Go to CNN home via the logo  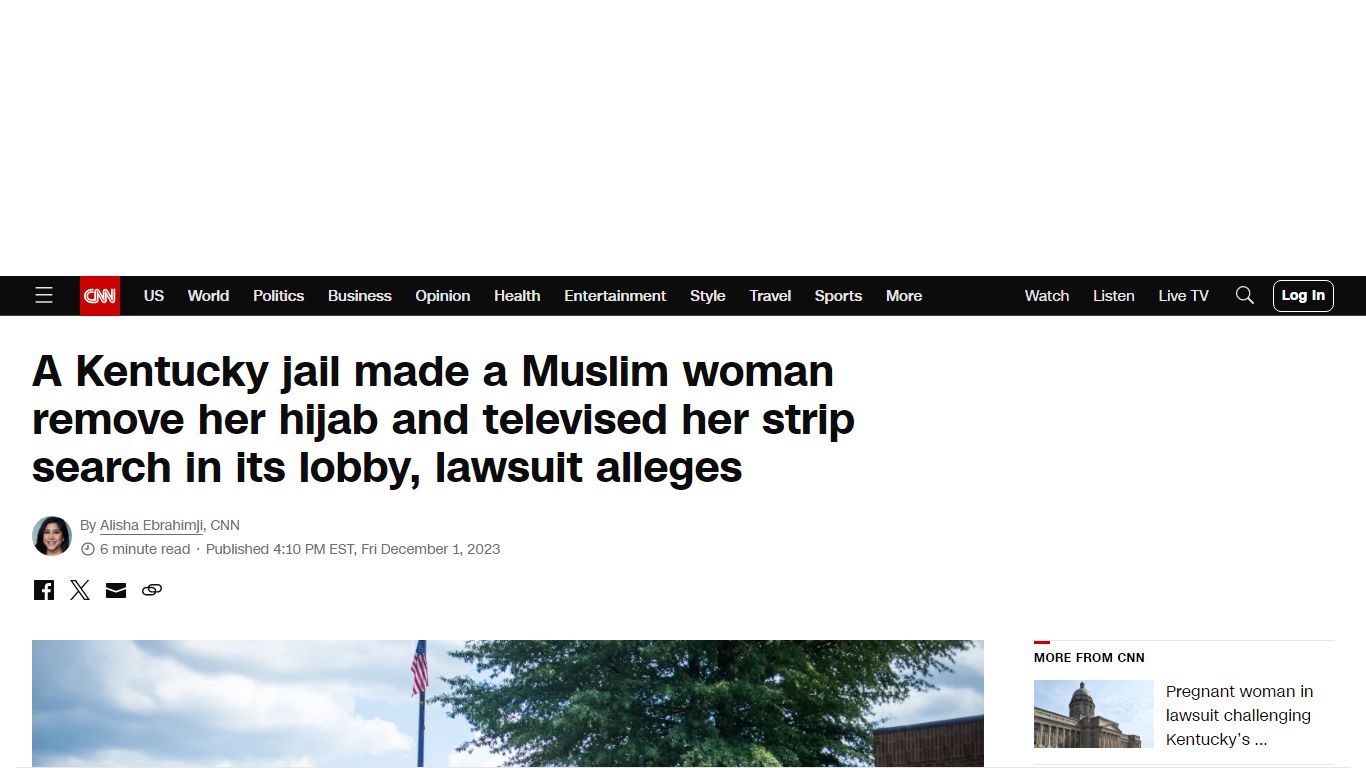pos(100,296)
